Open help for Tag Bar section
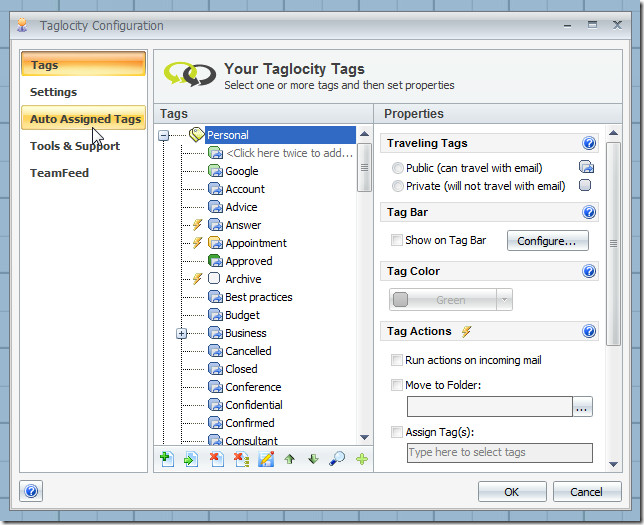Image resolution: width=644 pixels, height=525 pixels. (589, 212)
